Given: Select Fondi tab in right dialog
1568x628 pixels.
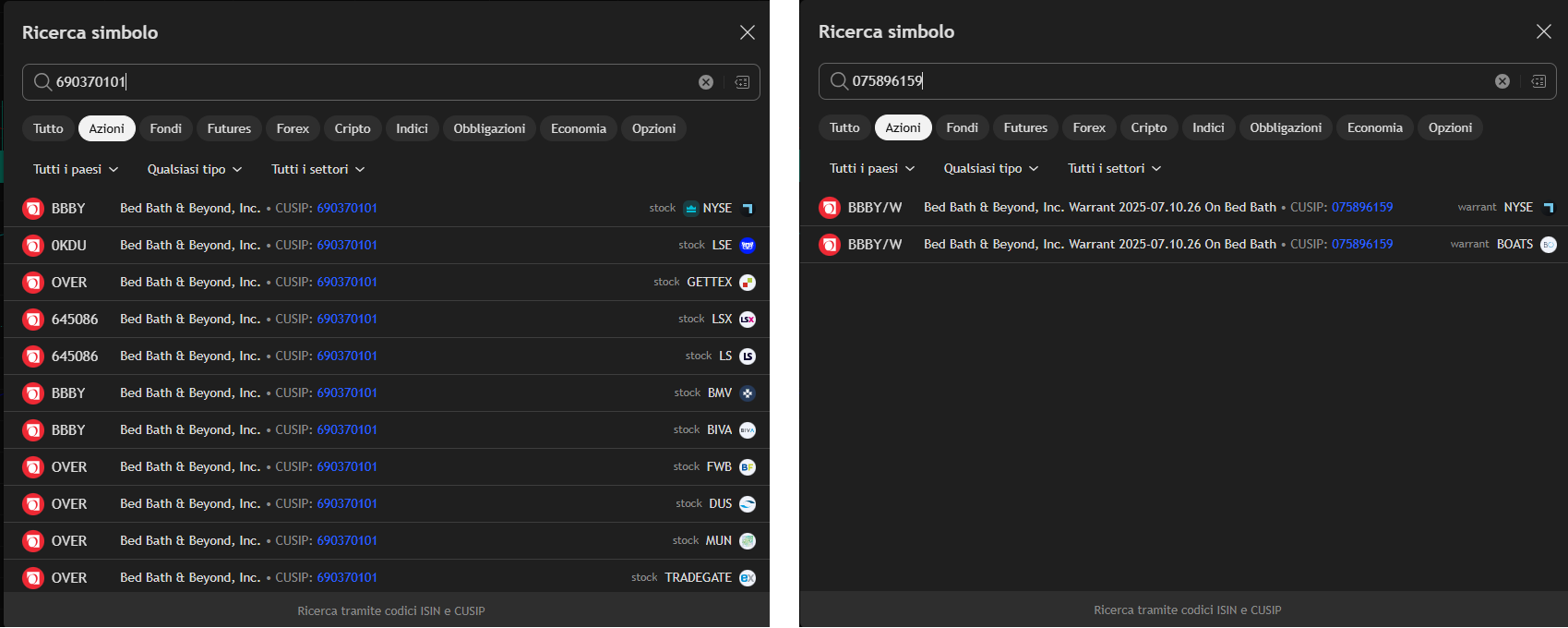Looking at the screenshot, I should [x=963, y=127].
